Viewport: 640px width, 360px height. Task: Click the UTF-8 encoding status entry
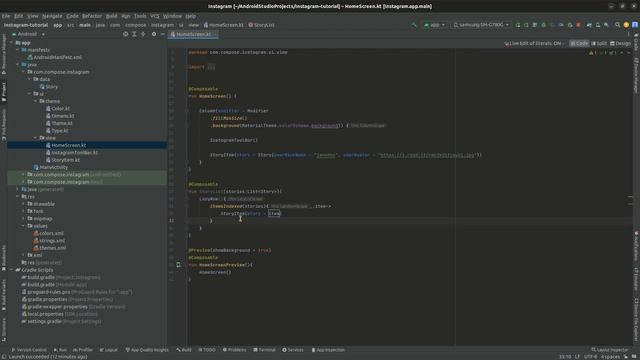(x=590, y=357)
